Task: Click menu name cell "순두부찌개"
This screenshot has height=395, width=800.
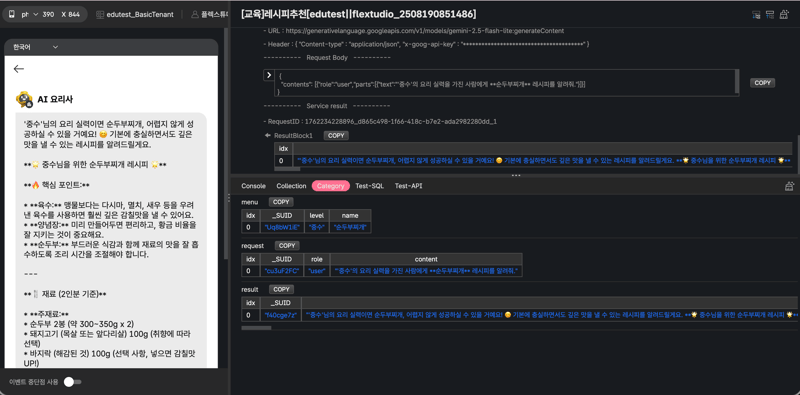Action: (350, 227)
